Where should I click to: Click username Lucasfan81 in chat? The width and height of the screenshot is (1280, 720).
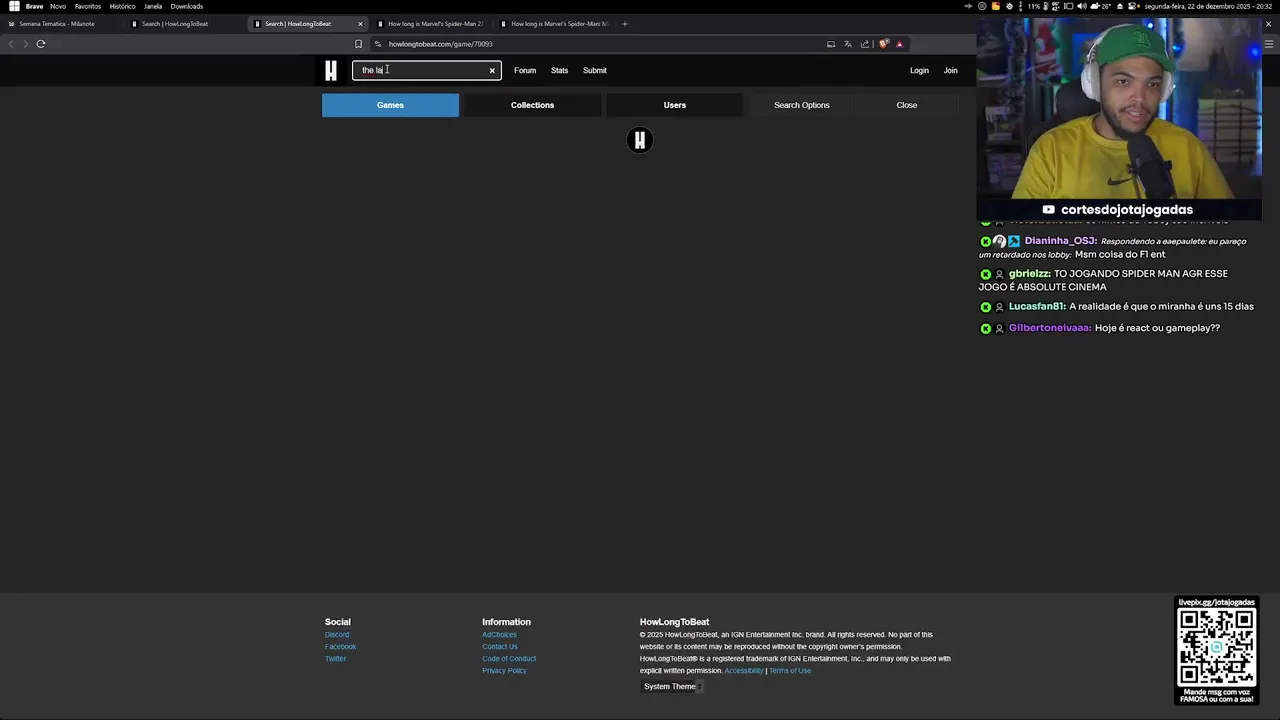pyautogui.click(x=1037, y=307)
